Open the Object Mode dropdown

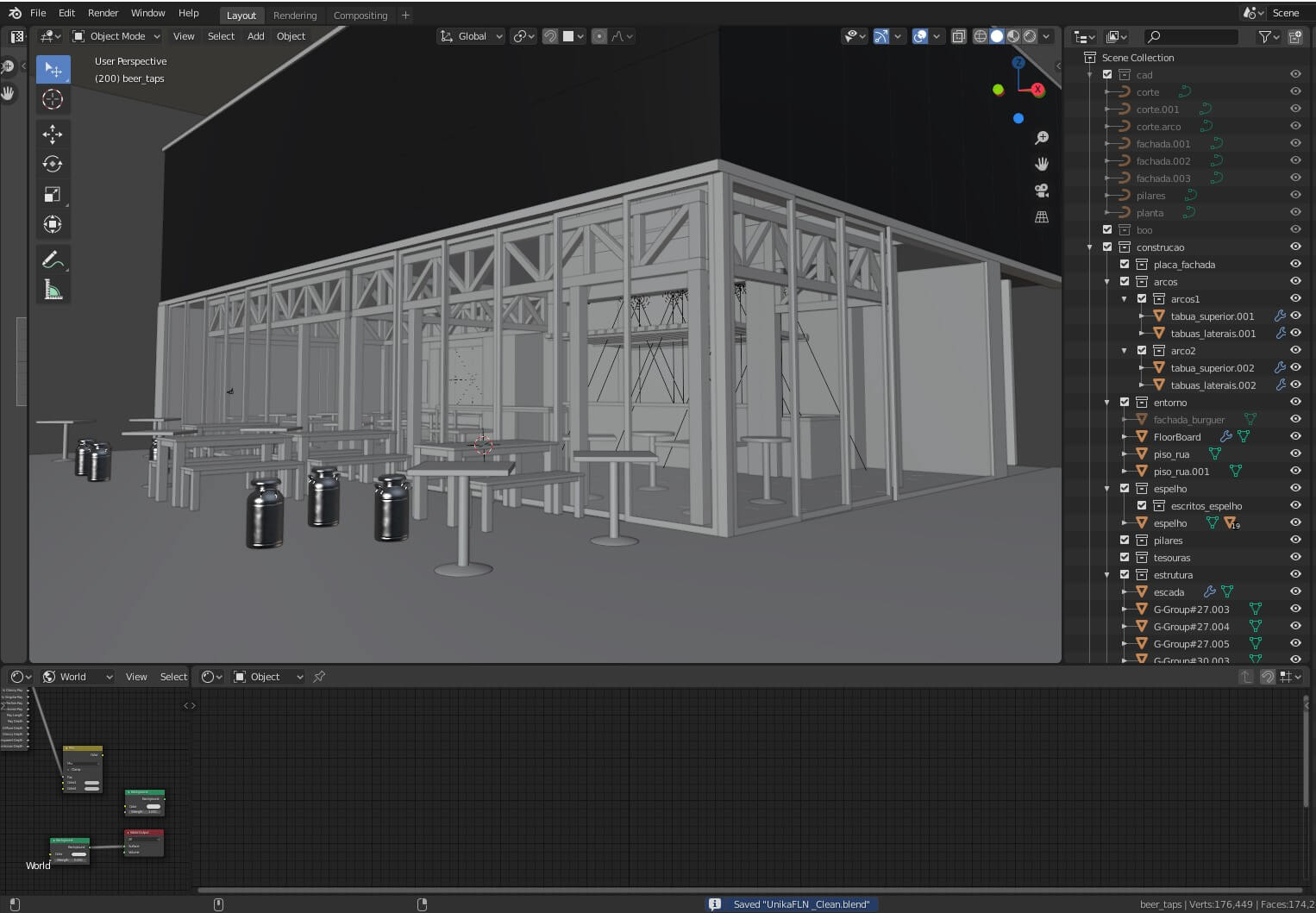[x=115, y=36]
